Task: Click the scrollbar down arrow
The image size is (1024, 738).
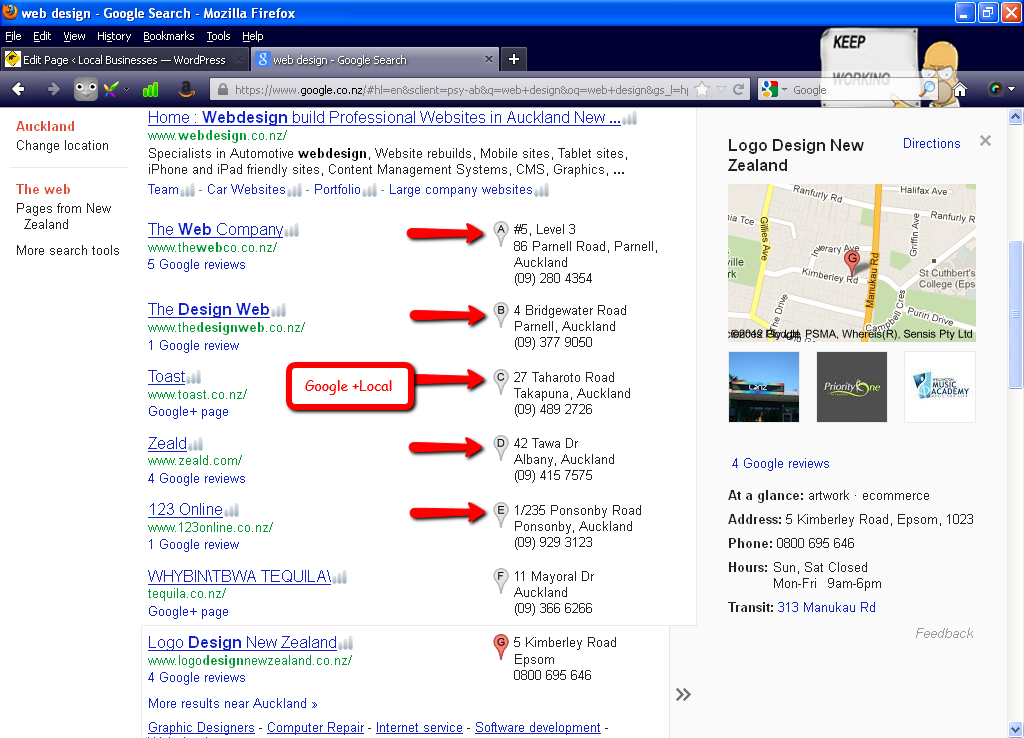Action: point(1016,729)
